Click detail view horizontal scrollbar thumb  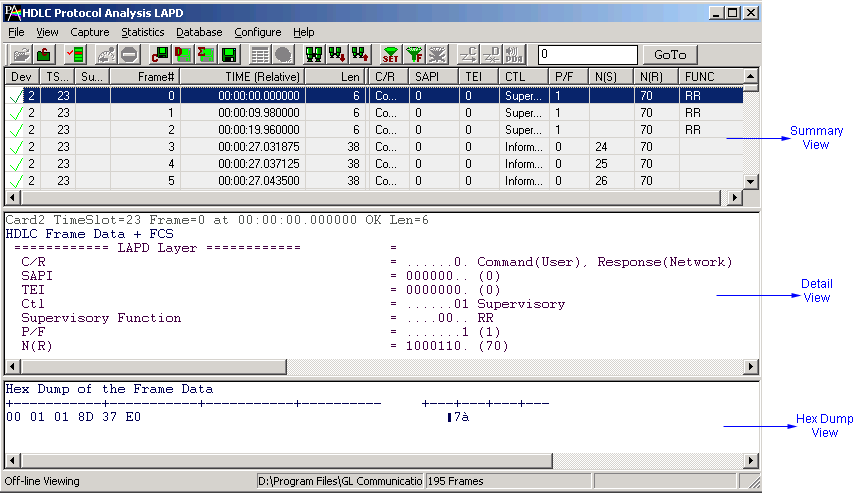(x=153, y=367)
